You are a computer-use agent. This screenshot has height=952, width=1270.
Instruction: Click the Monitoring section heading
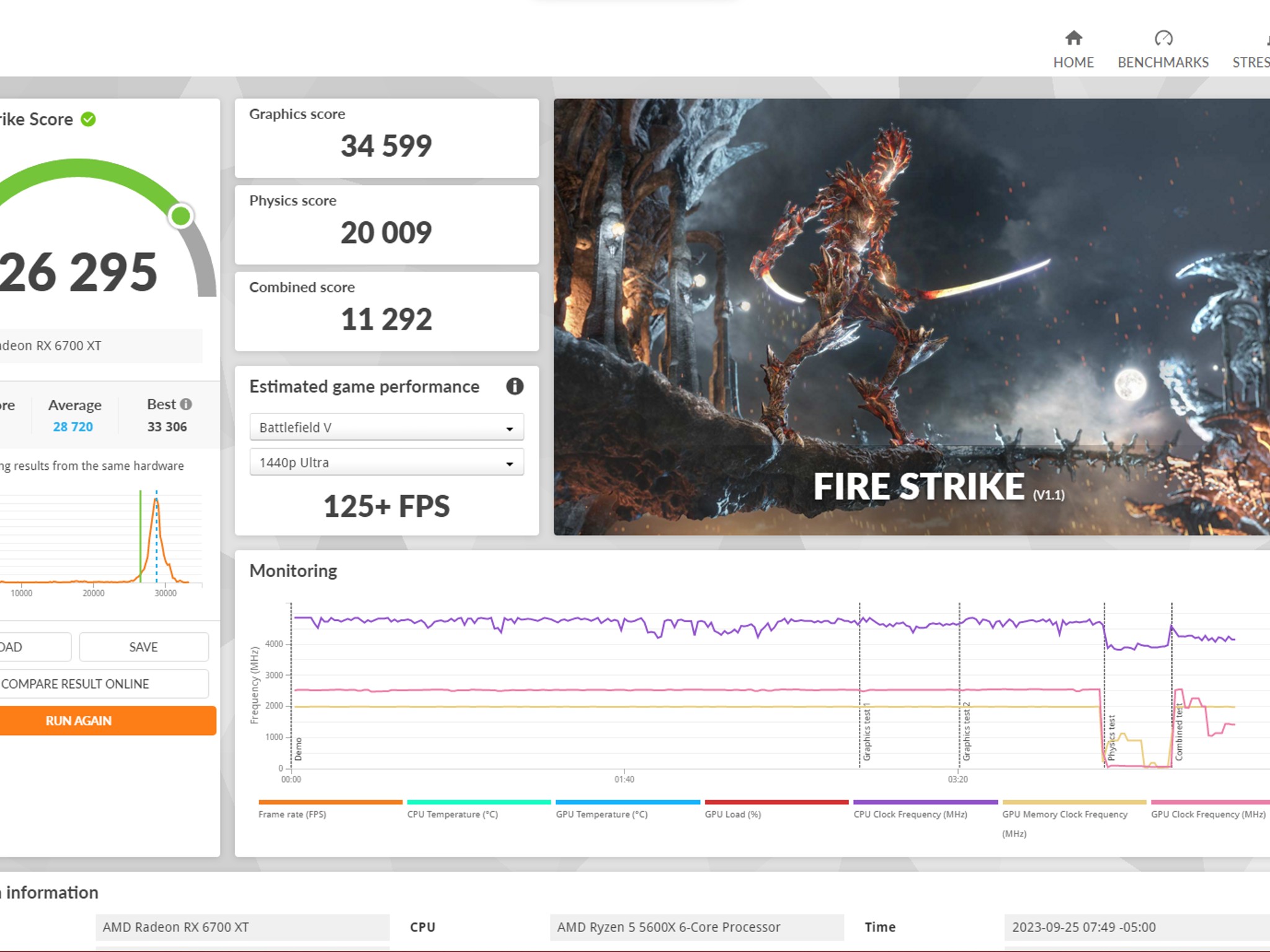click(x=293, y=571)
